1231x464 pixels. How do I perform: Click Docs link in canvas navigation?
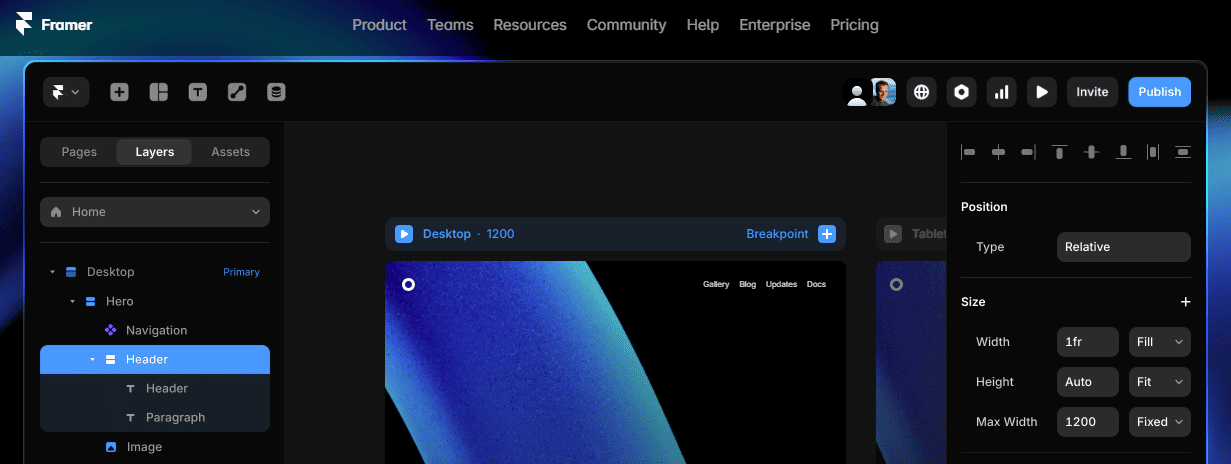[816, 285]
